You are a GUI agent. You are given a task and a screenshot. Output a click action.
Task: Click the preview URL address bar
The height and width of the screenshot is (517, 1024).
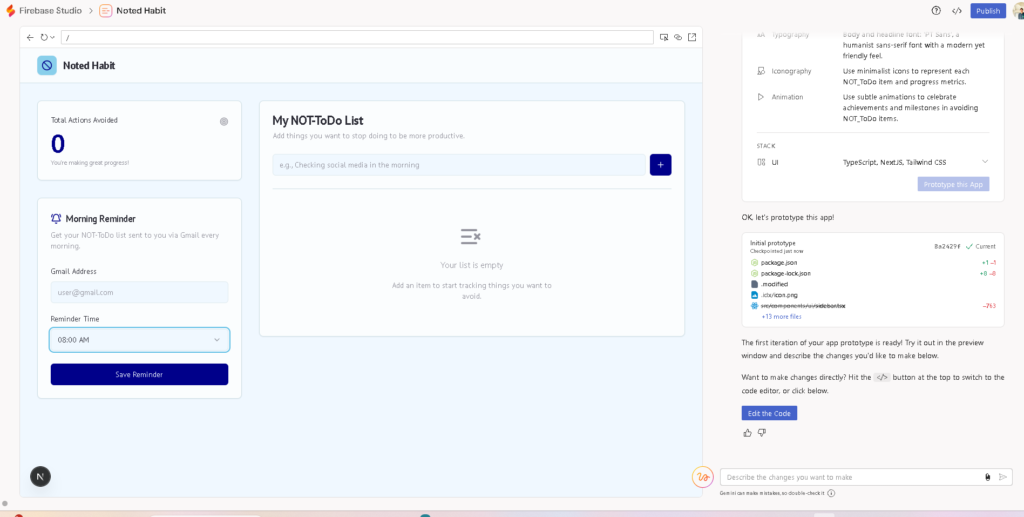pyautogui.click(x=357, y=37)
